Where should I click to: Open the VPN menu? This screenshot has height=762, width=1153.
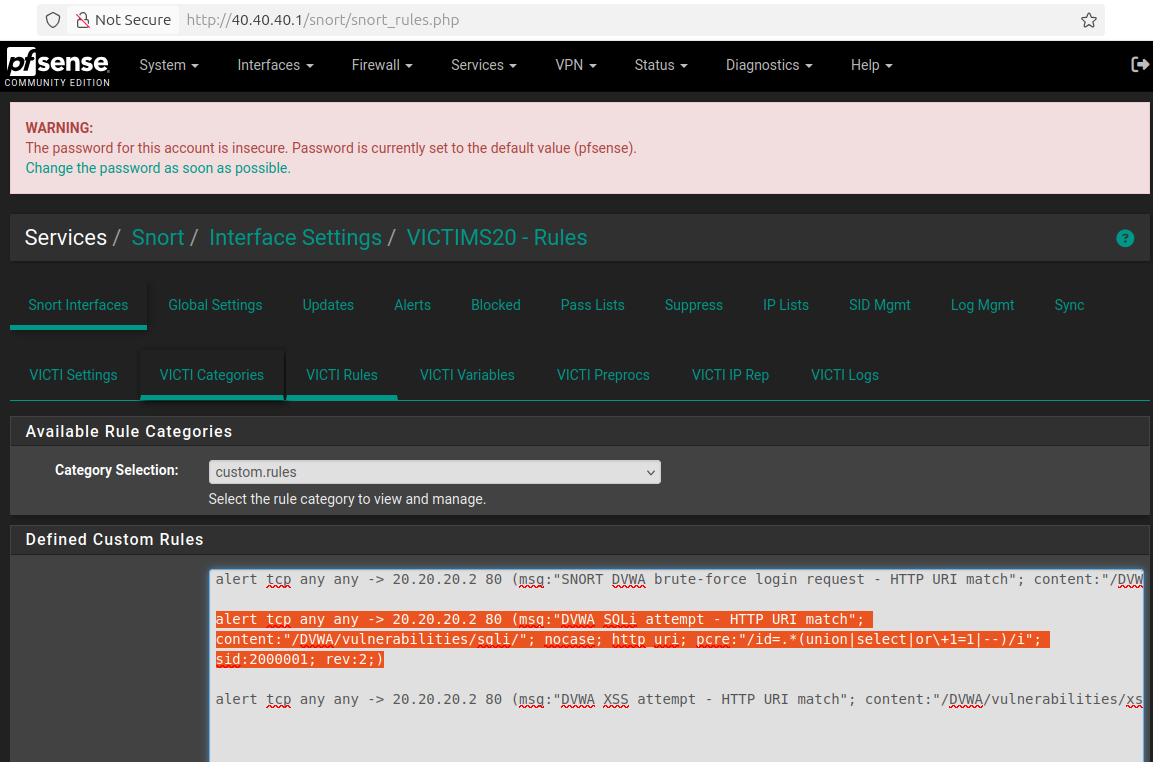576,65
